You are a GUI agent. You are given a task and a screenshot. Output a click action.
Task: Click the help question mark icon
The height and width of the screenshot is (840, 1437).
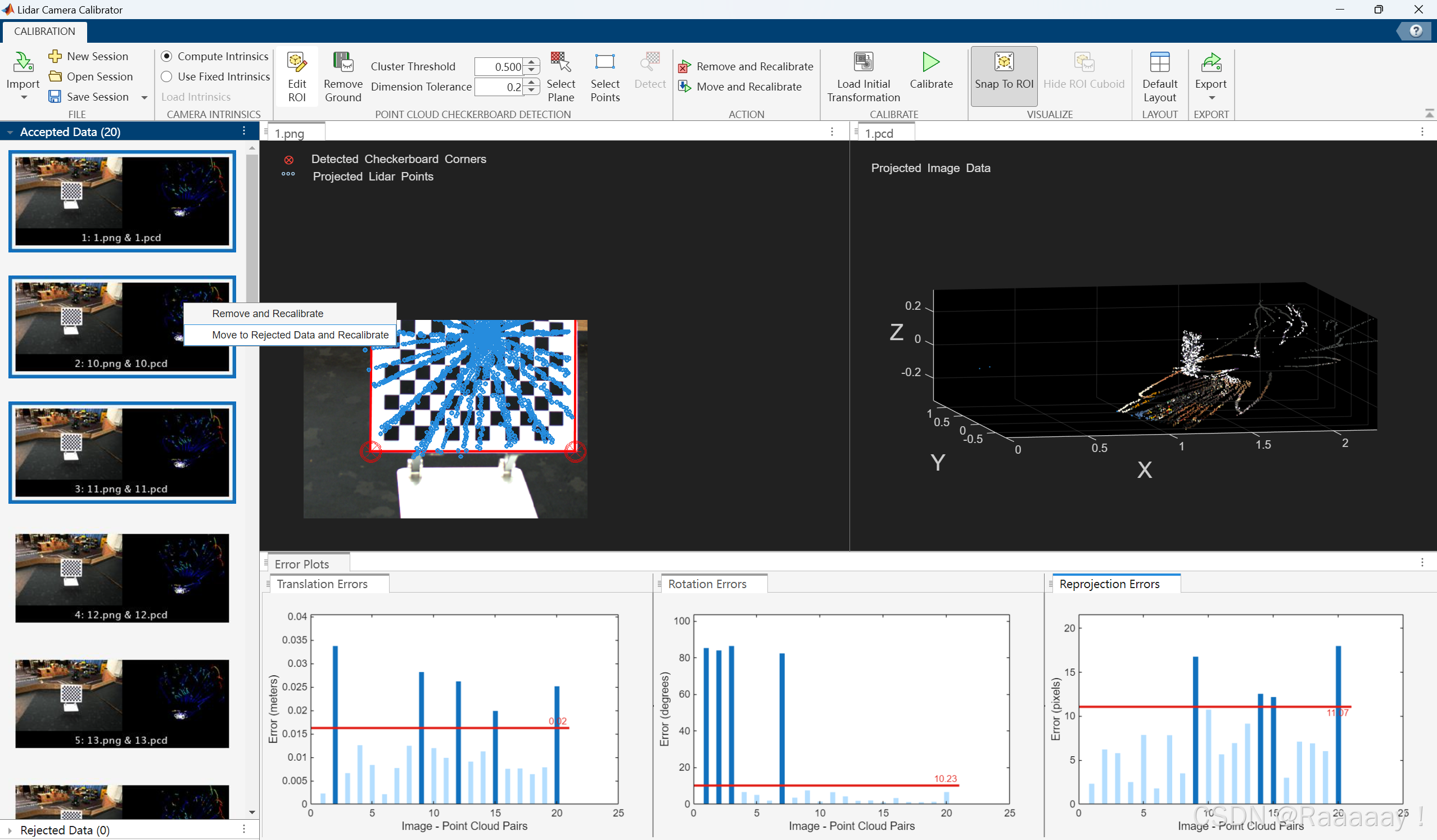pos(1415,31)
